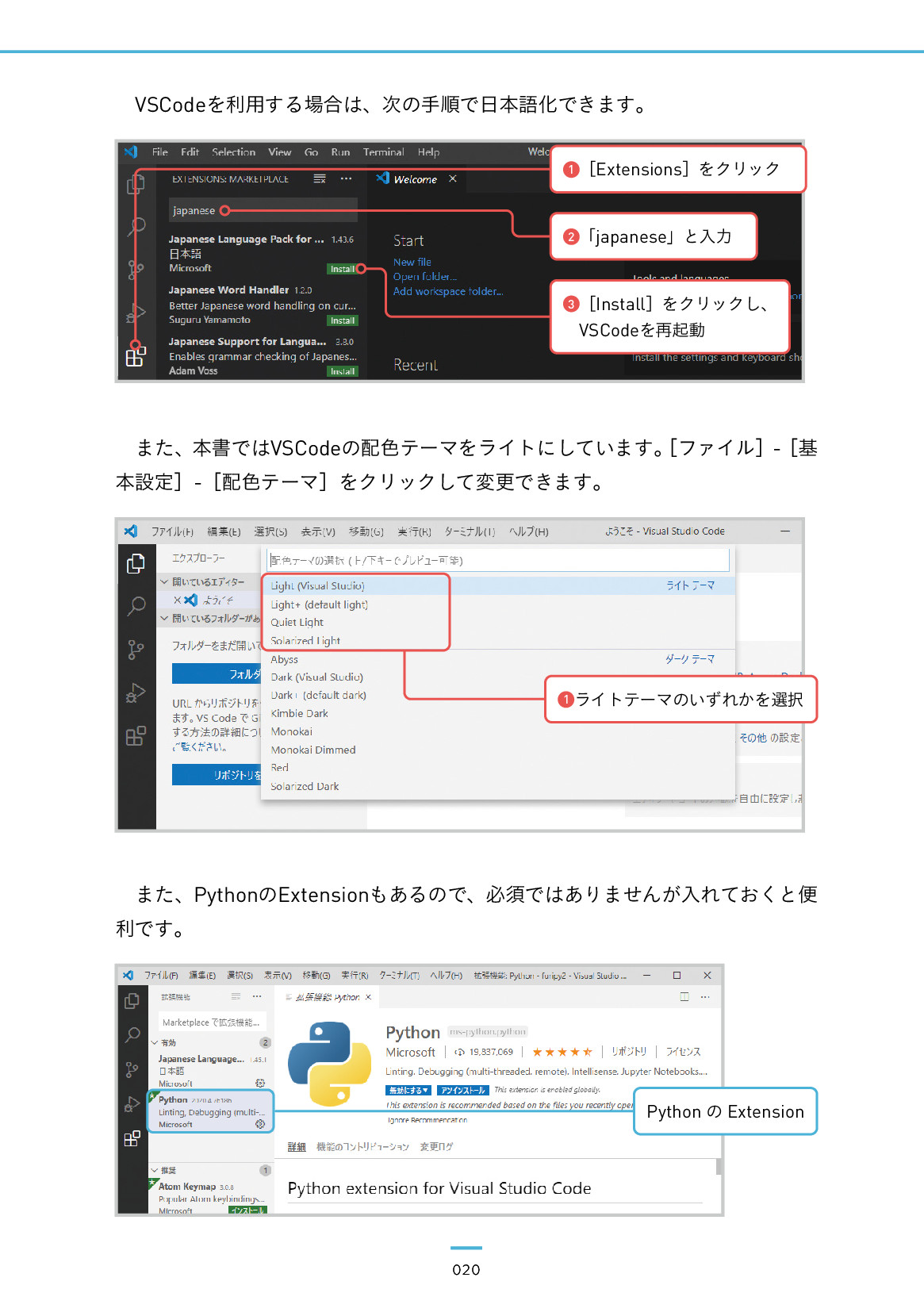
Task: Open ライセンス link on Python extension page
Action: 683,1051
